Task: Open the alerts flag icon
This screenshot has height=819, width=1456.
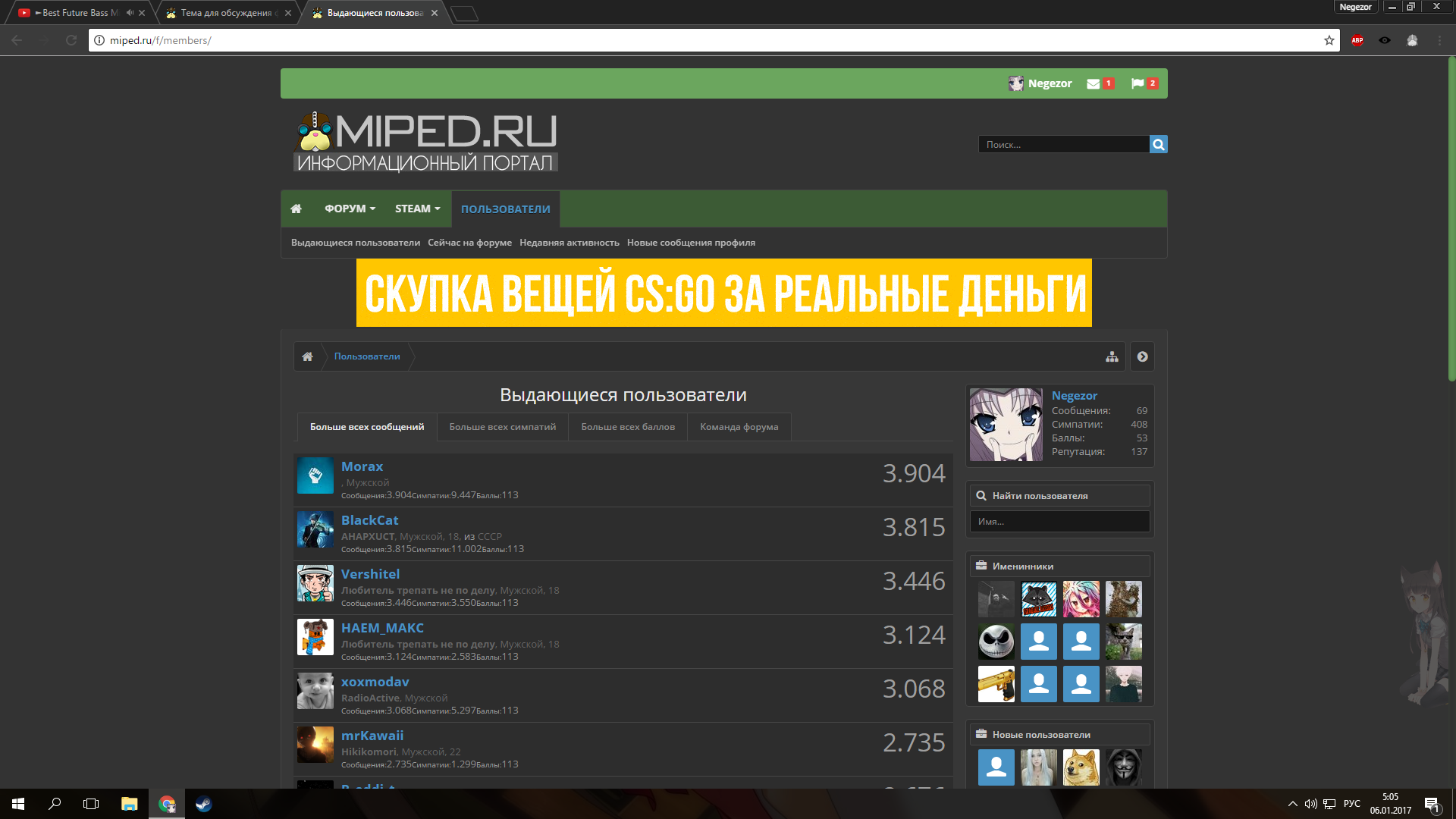Action: (1137, 83)
